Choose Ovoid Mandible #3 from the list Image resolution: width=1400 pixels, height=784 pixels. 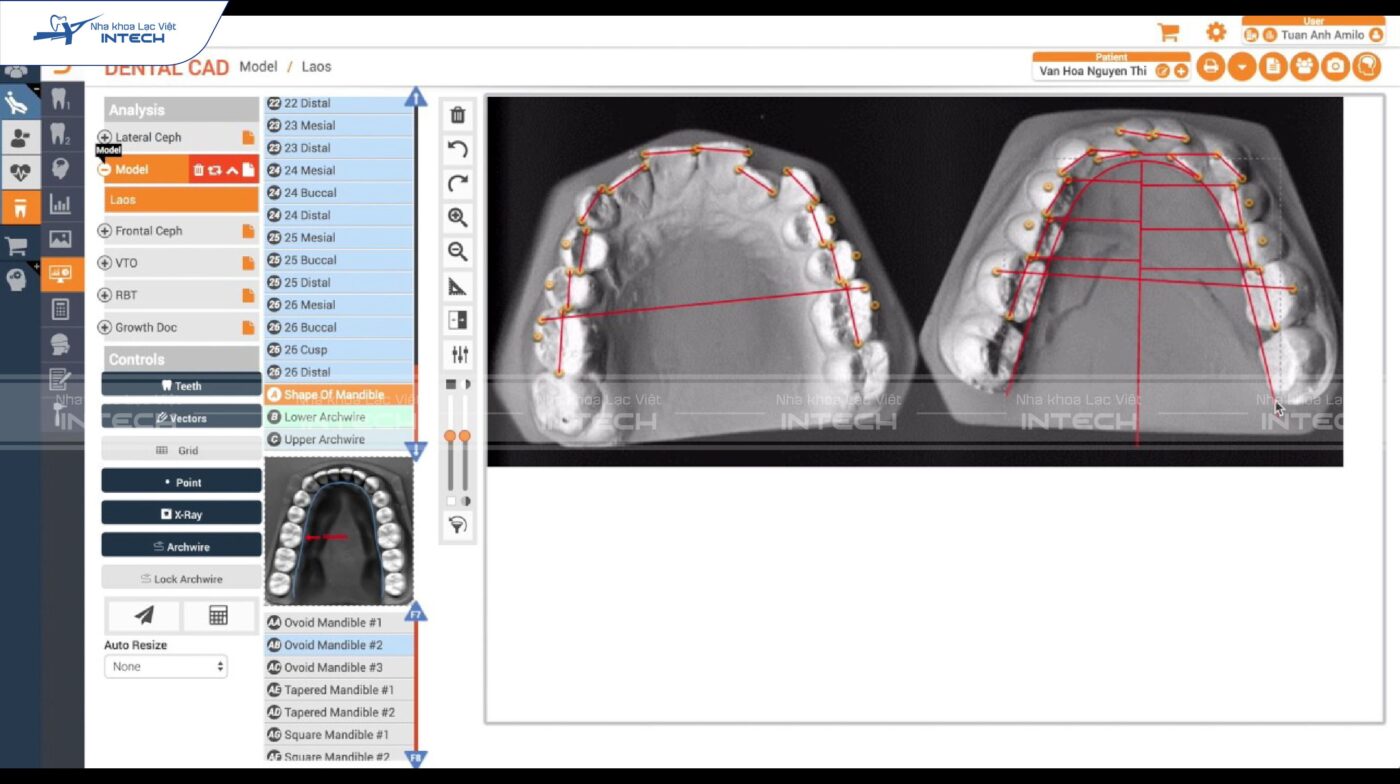pos(333,668)
